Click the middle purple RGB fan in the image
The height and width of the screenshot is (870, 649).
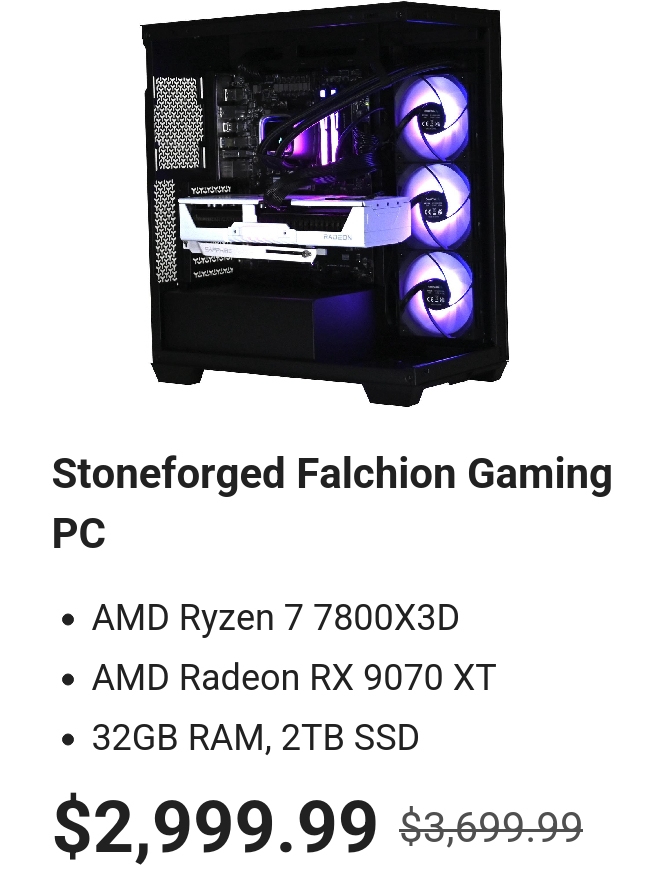click(435, 206)
